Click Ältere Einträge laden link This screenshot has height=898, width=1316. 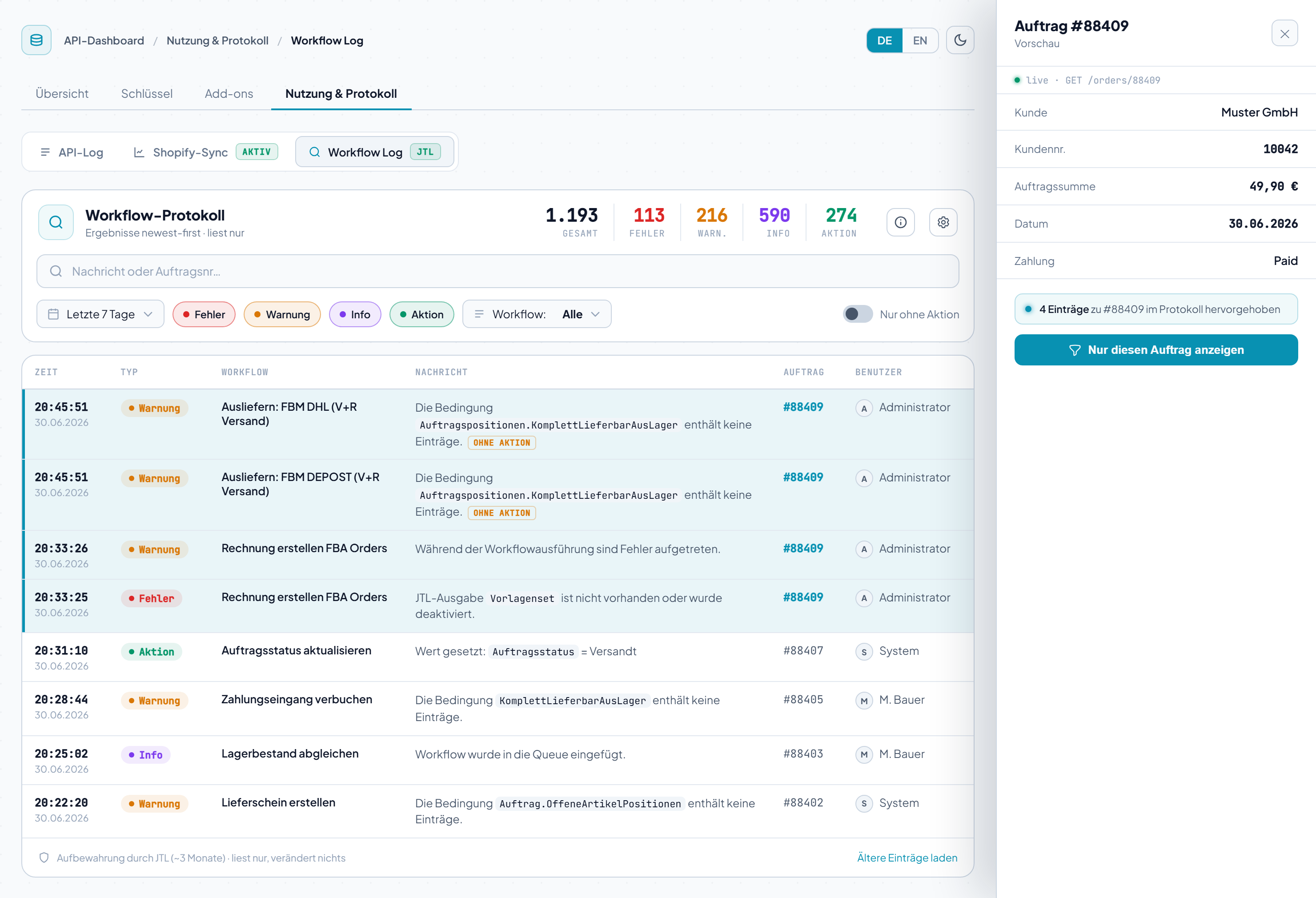point(907,858)
